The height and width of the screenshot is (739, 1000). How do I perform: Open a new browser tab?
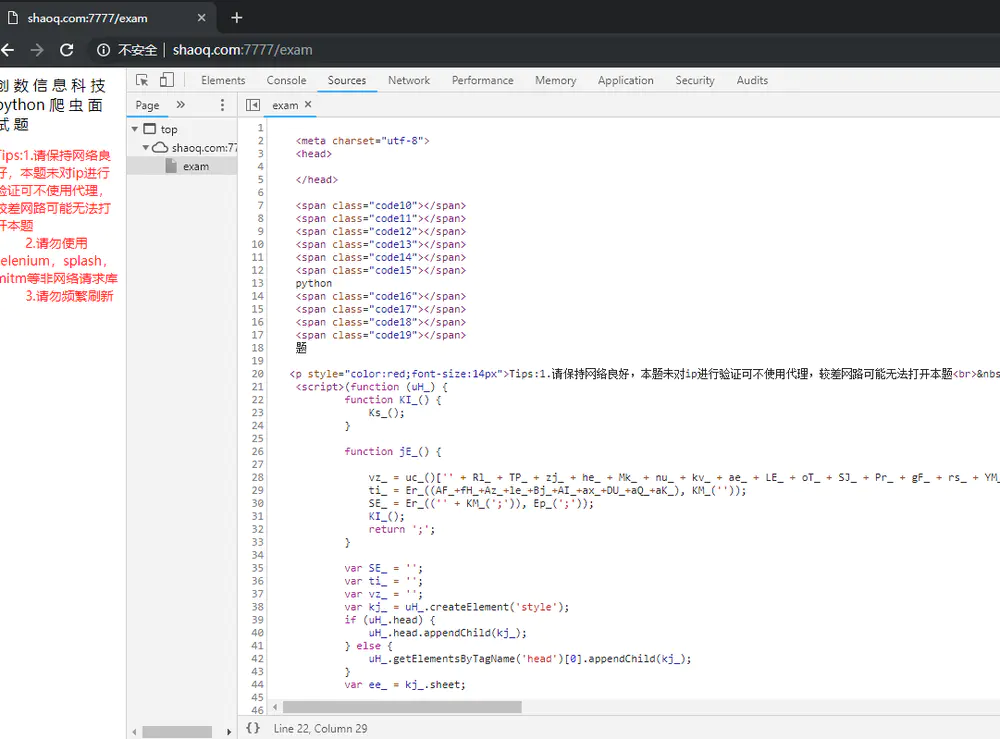[237, 17]
